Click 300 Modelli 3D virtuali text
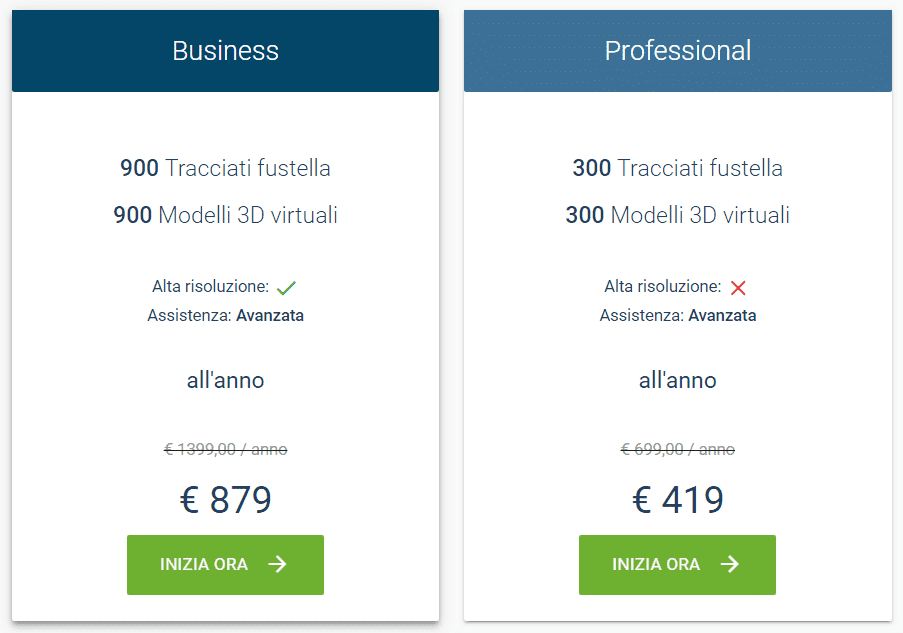903x633 pixels. click(677, 214)
